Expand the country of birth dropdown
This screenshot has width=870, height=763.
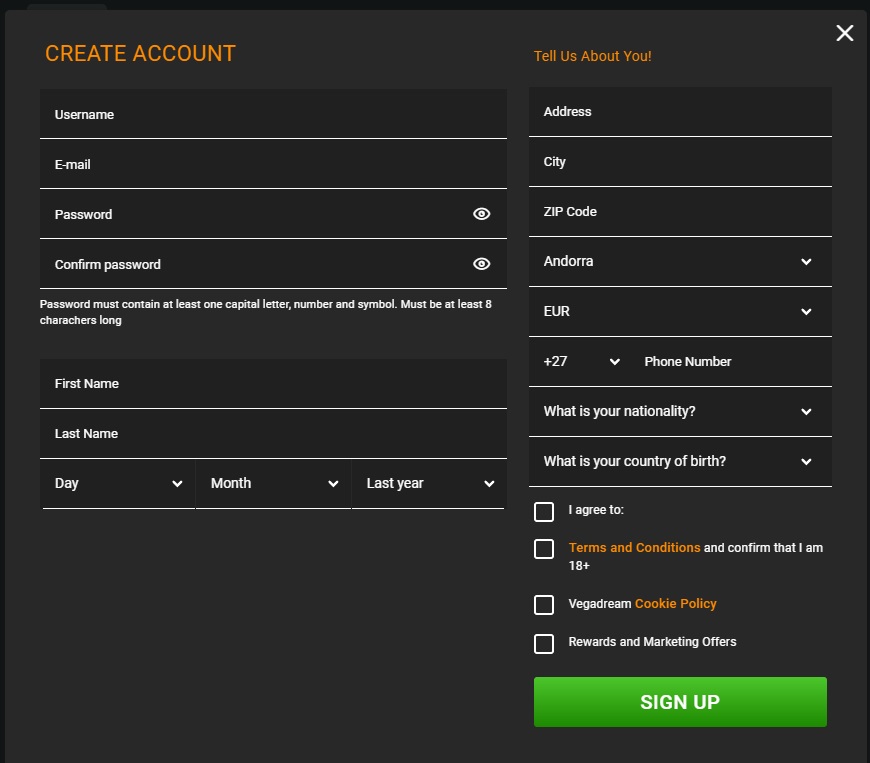[680, 461]
